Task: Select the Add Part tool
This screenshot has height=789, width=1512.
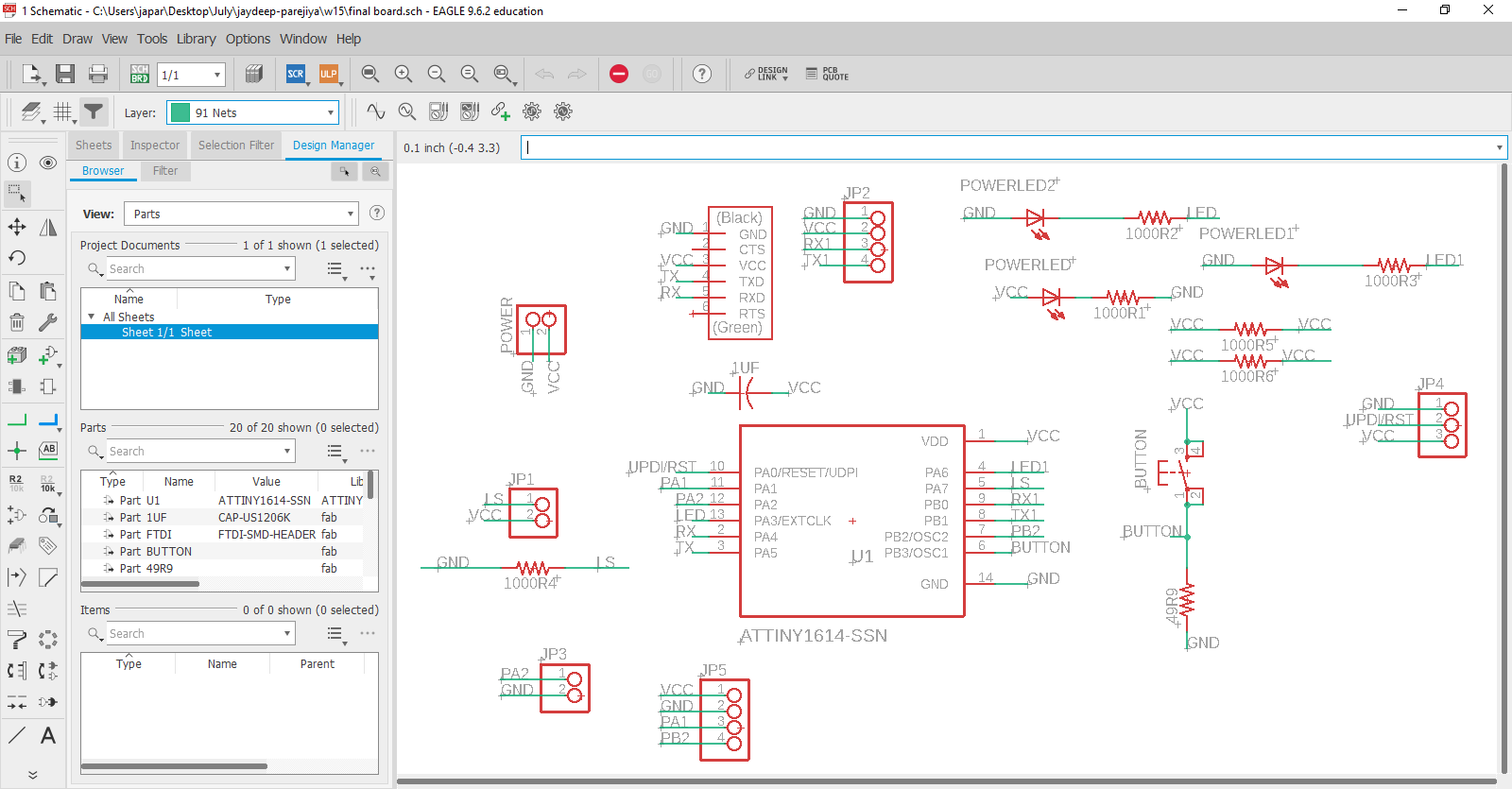Action: 48,355
